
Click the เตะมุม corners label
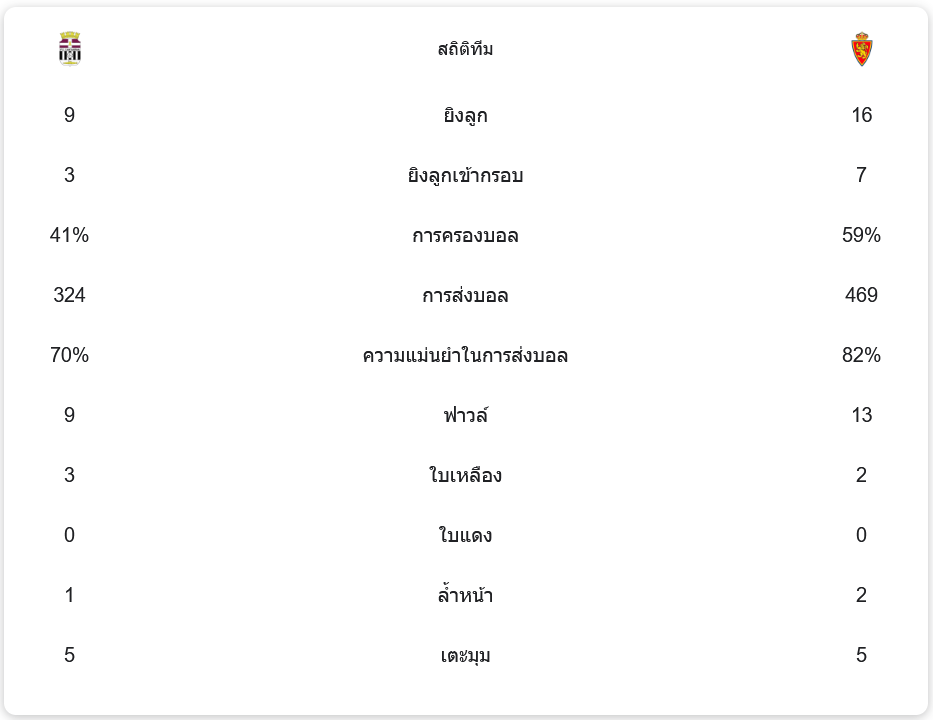coord(465,655)
